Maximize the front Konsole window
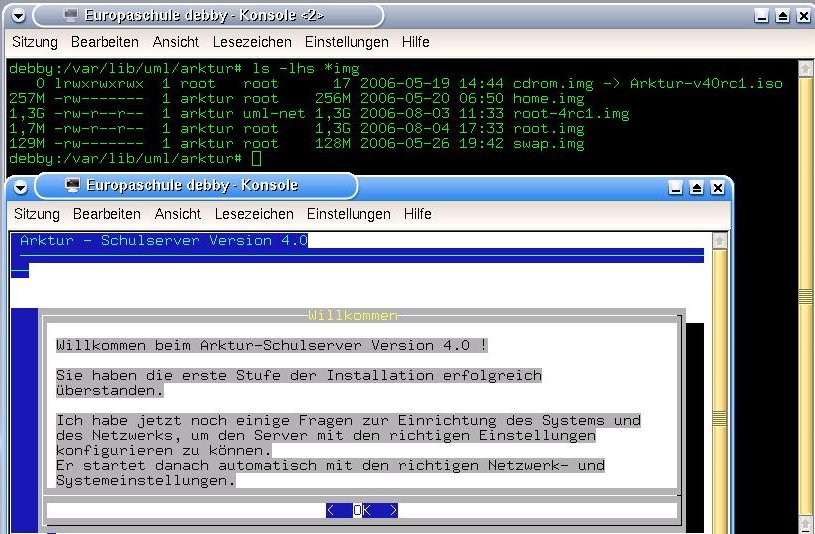Image resolution: width=815 pixels, height=534 pixels. point(696,188)
